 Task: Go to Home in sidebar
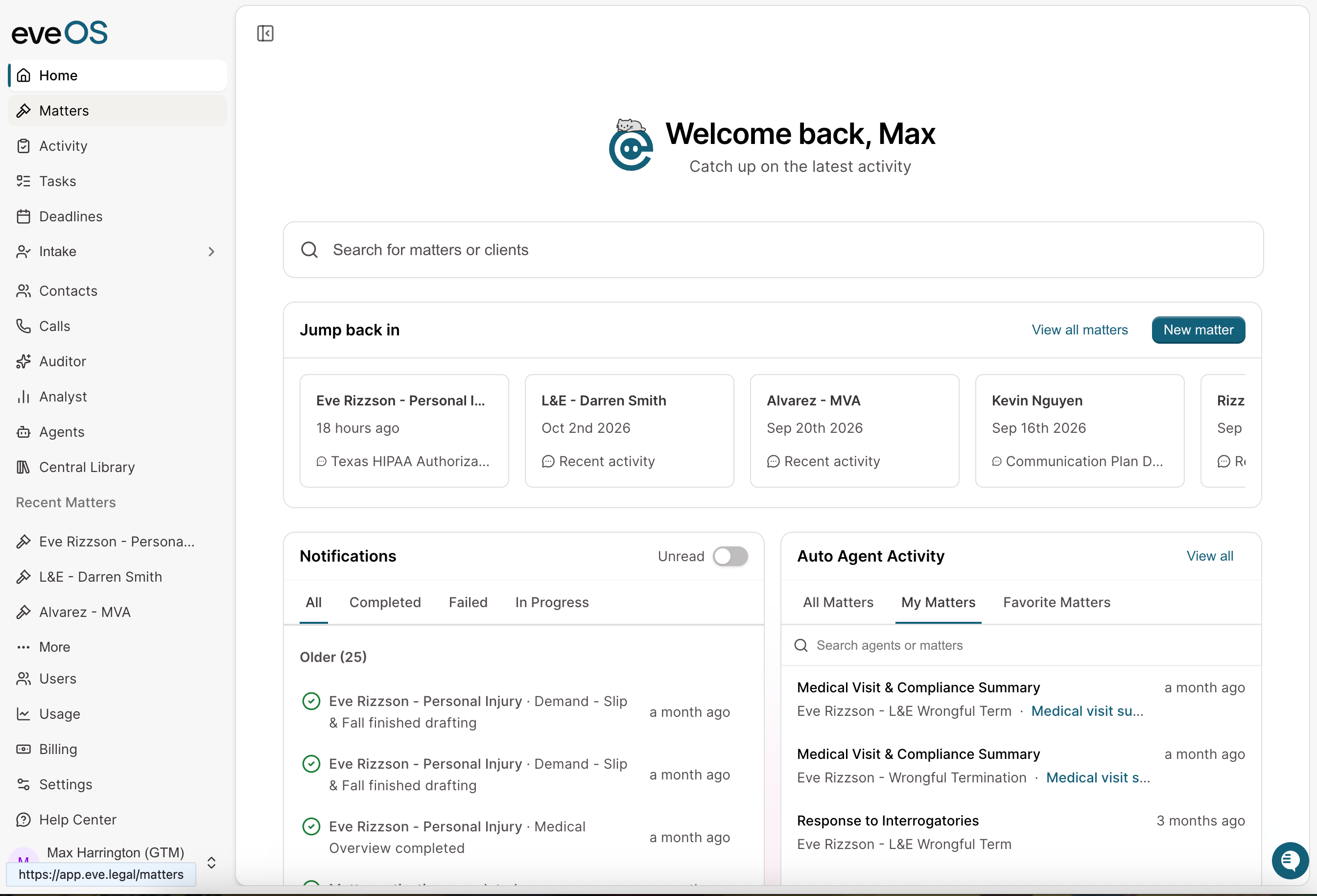click(118, 75)
